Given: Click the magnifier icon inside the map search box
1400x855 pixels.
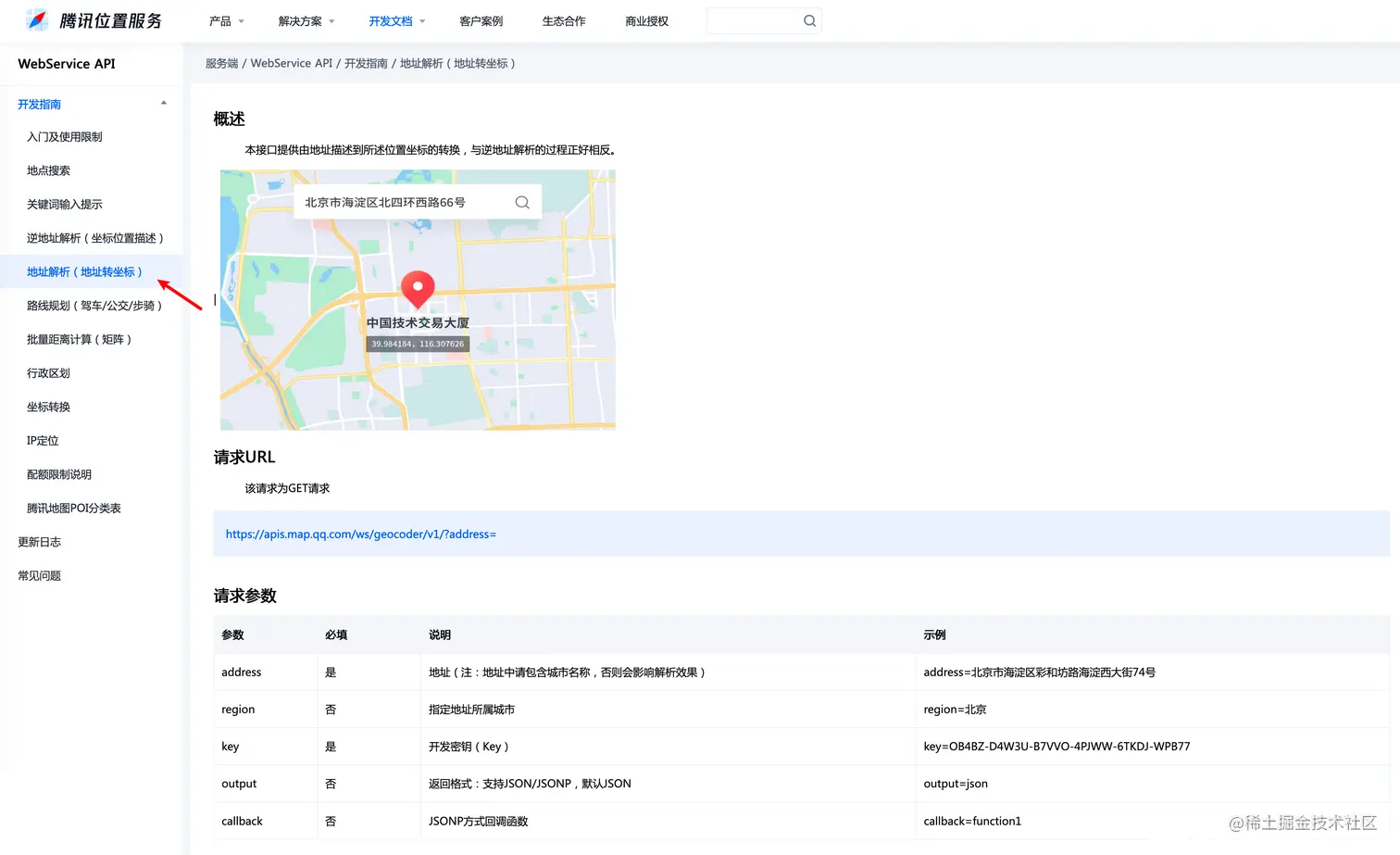Looking at the screenshot, I should (521, 201).
